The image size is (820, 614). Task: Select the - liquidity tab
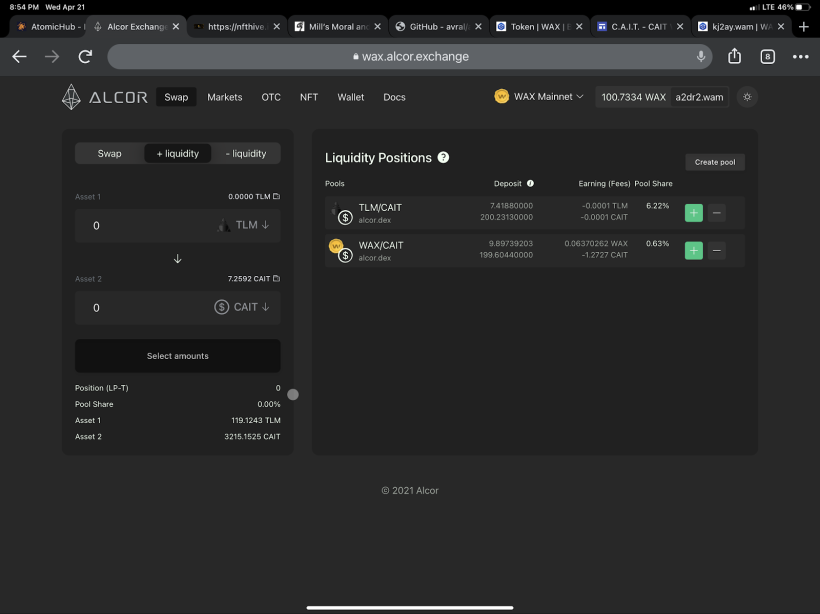[246, 153]
